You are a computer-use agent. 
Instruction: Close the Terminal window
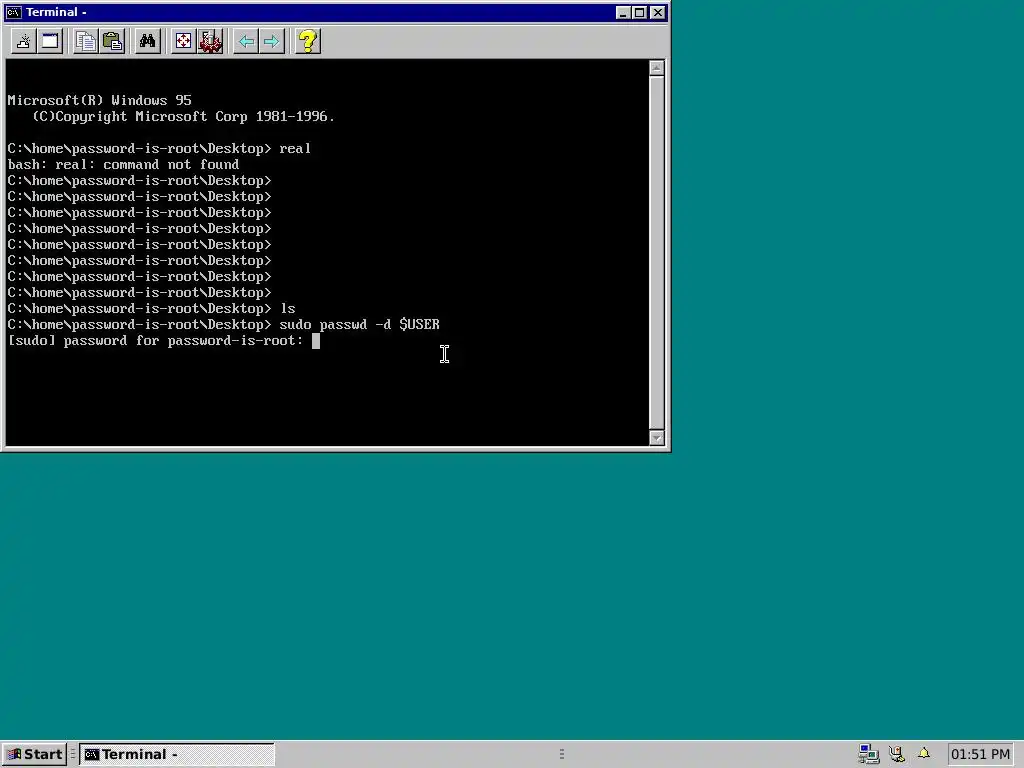click(x=658, y=12)
